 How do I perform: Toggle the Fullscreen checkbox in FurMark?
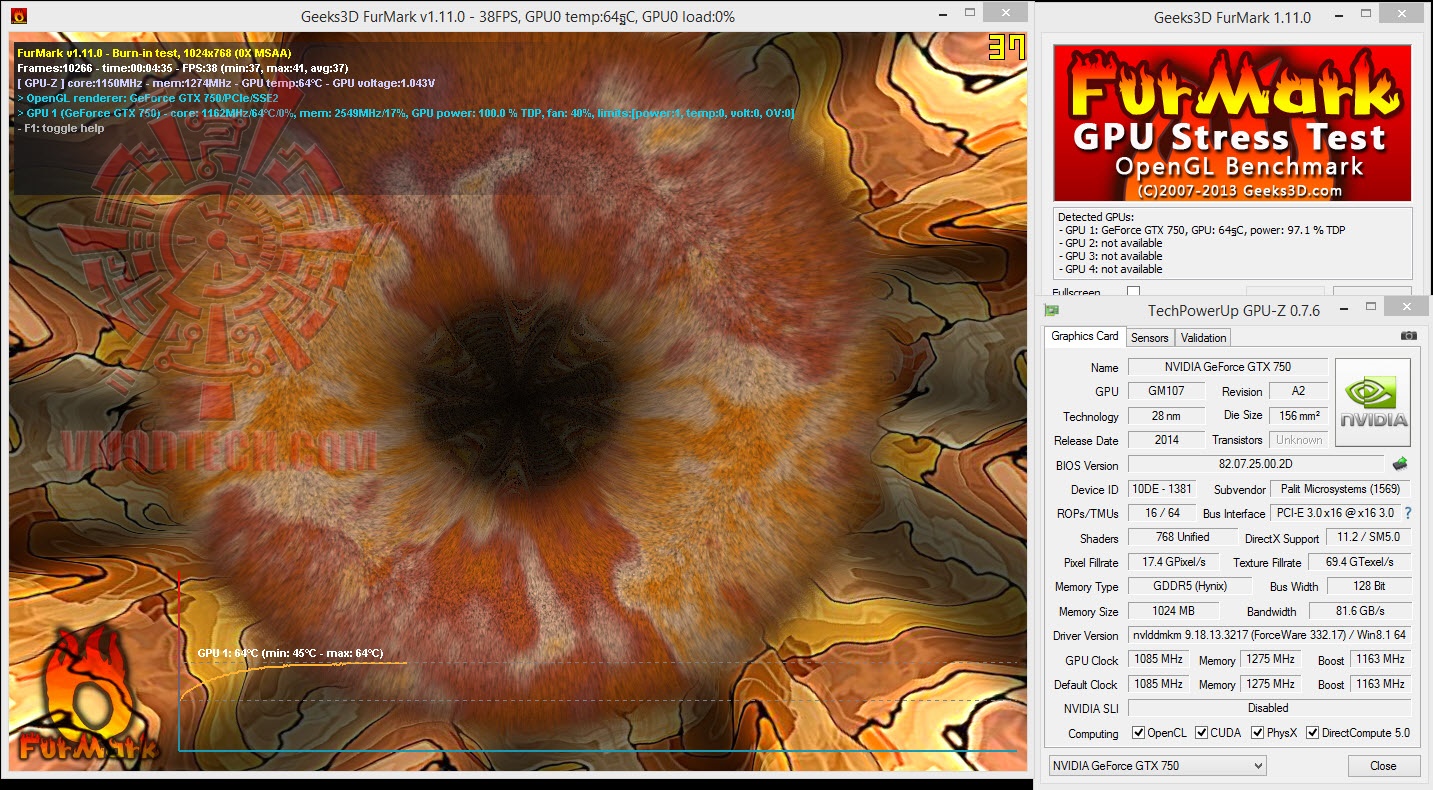[1133, 292]
